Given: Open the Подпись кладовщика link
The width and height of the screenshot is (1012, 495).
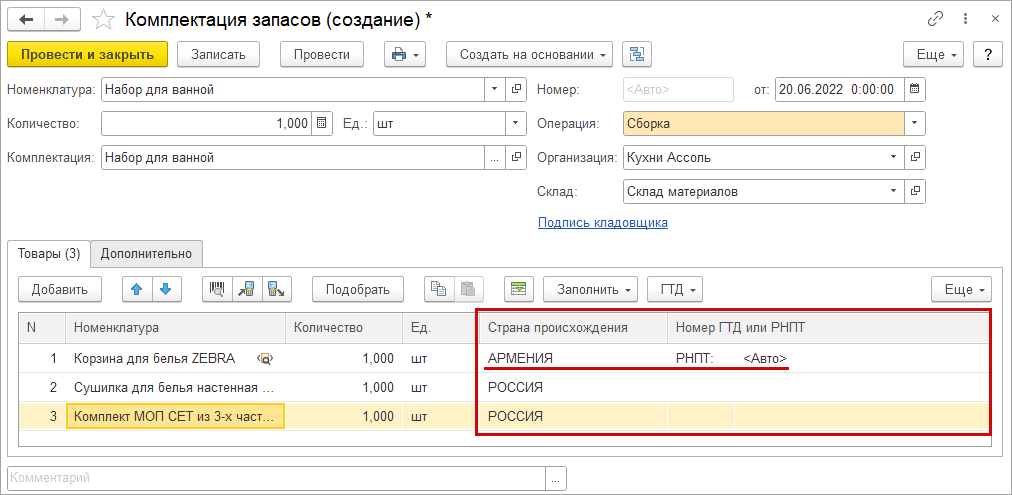Looking at the screenshot, I should click(x=602, y=222).
